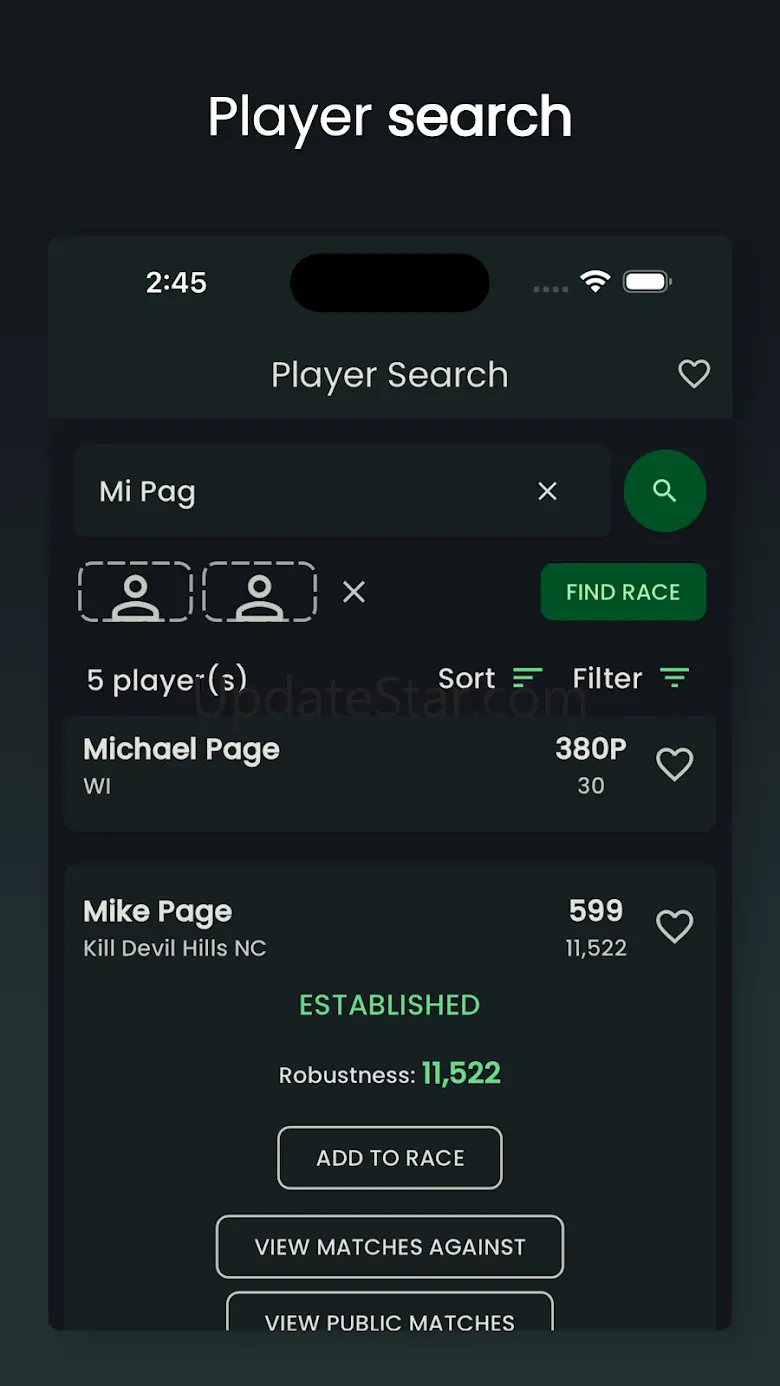780x1386 pixels.
Task: Click the Filter lines icon
Action: 675,678
